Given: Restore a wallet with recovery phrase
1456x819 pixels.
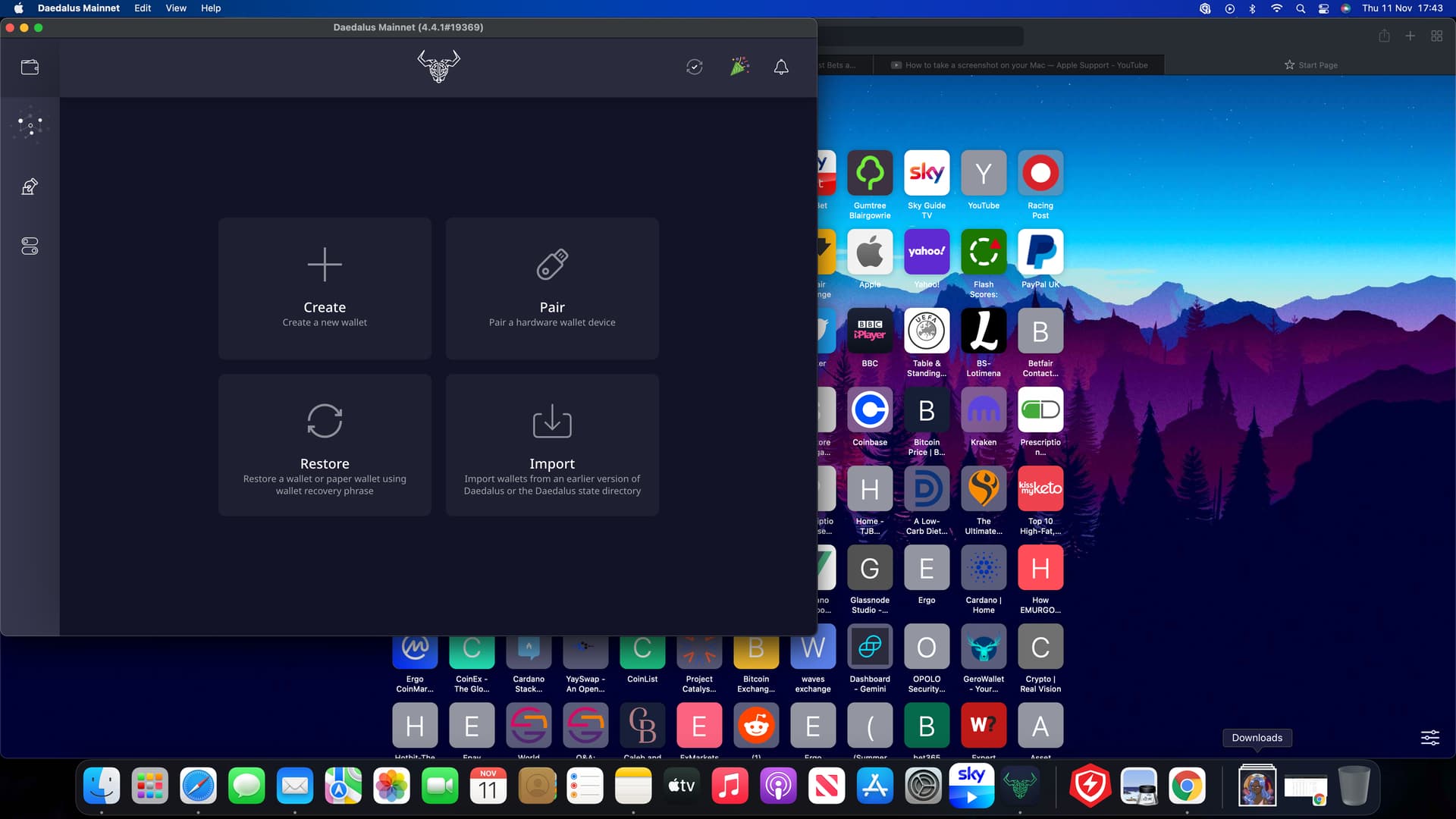Looking at the screenshot, I should click(x=325, y=444).
